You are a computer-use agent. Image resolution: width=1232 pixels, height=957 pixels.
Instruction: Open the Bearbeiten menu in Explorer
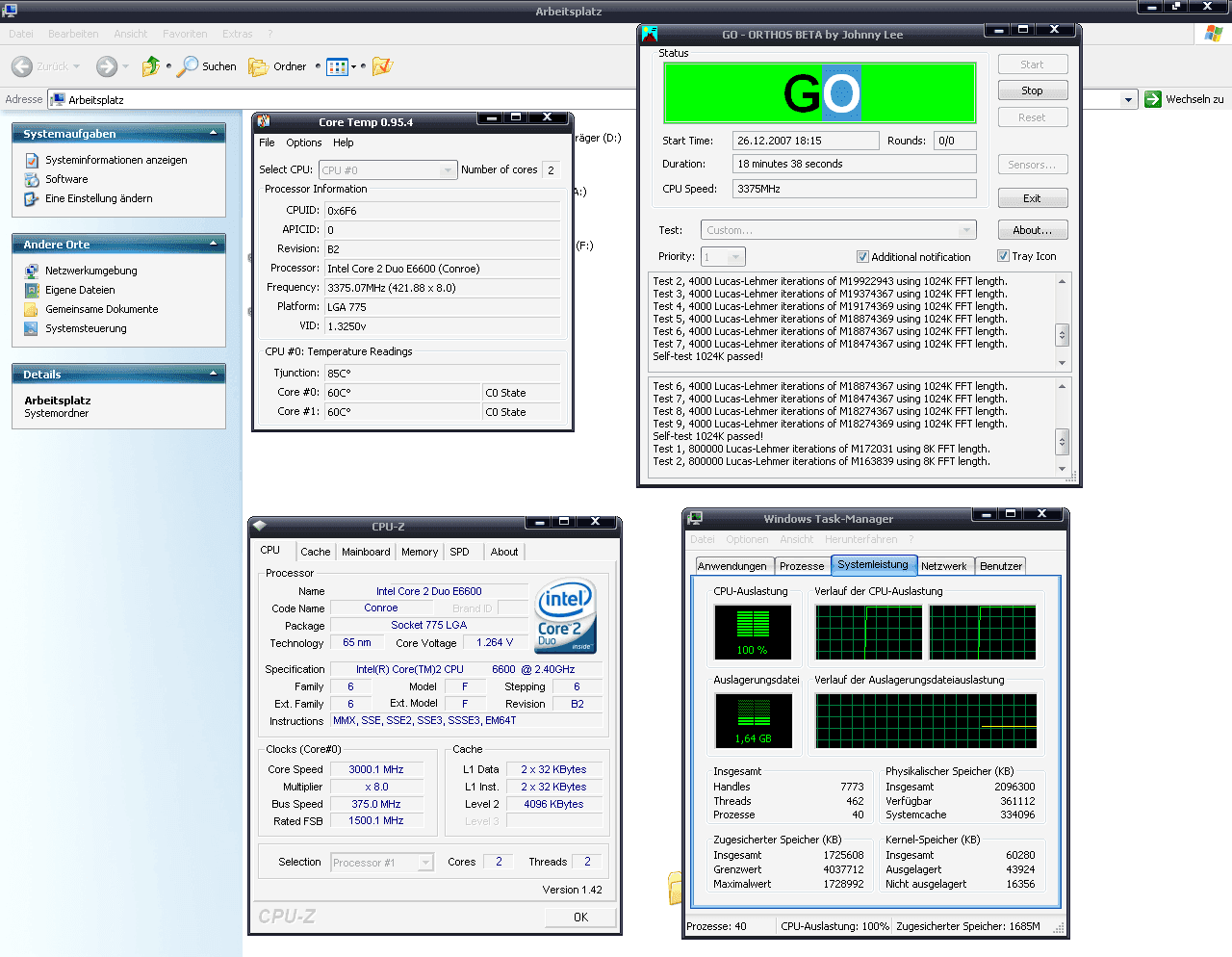(x=73, y=34)
